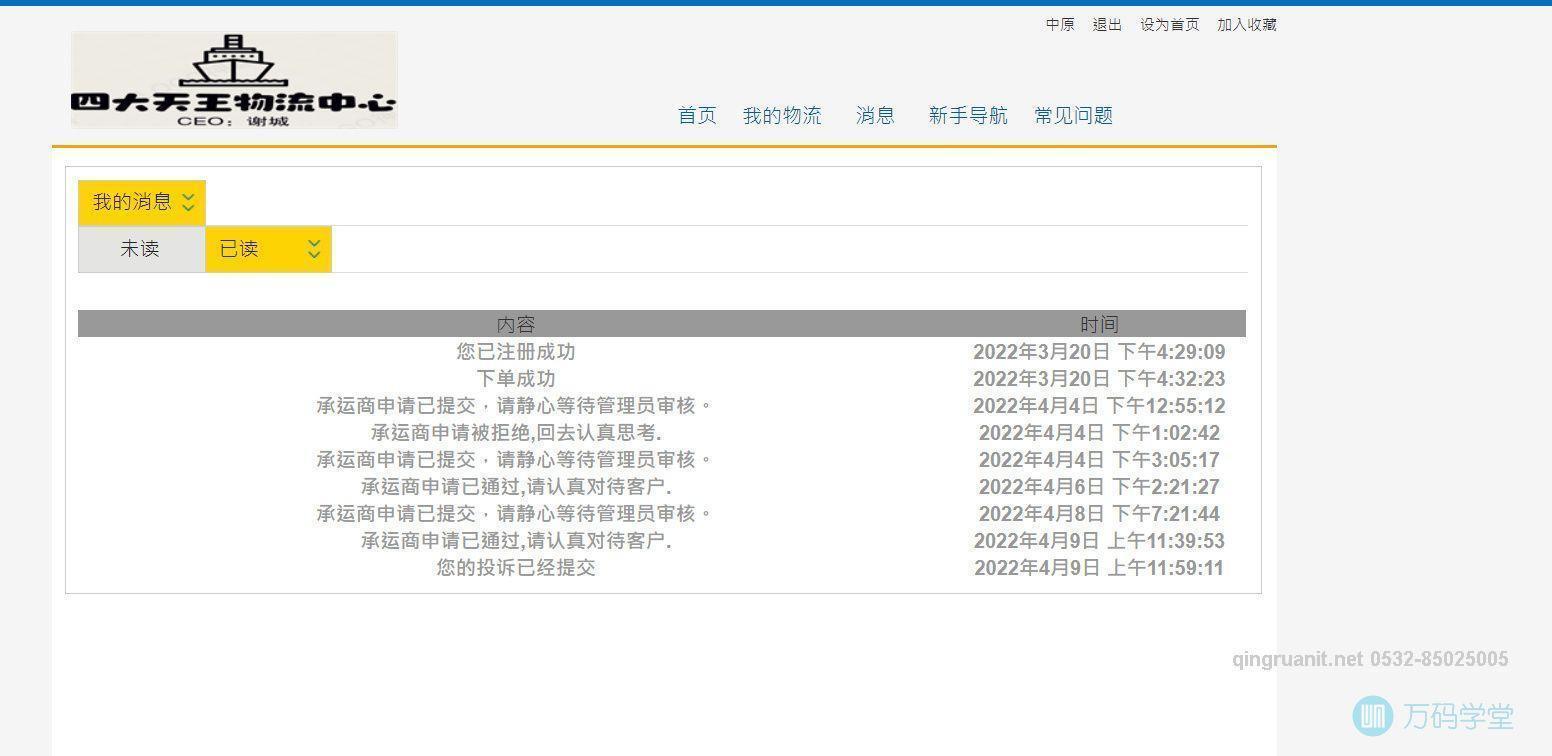Open the 我的物流 navigation item
This screenshot has width=1552, height=756.
782,115
